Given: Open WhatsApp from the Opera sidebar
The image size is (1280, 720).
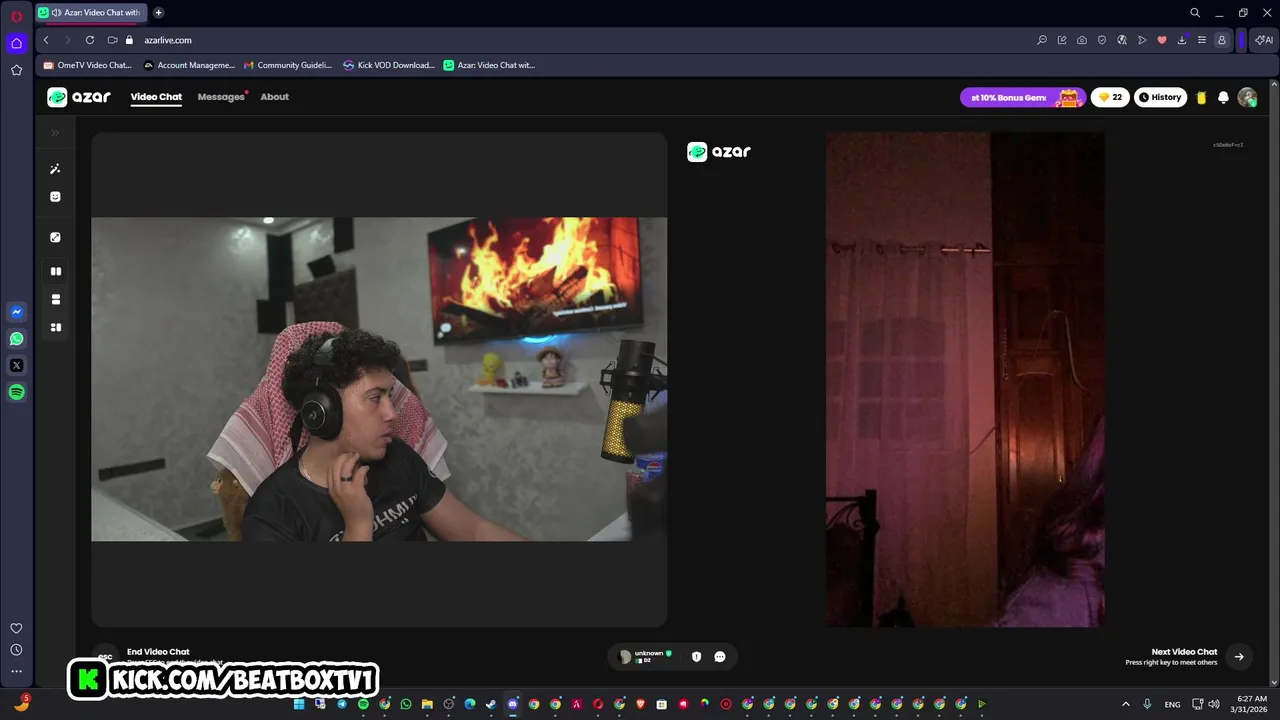Looking at the screenshot, I should 16,339.
